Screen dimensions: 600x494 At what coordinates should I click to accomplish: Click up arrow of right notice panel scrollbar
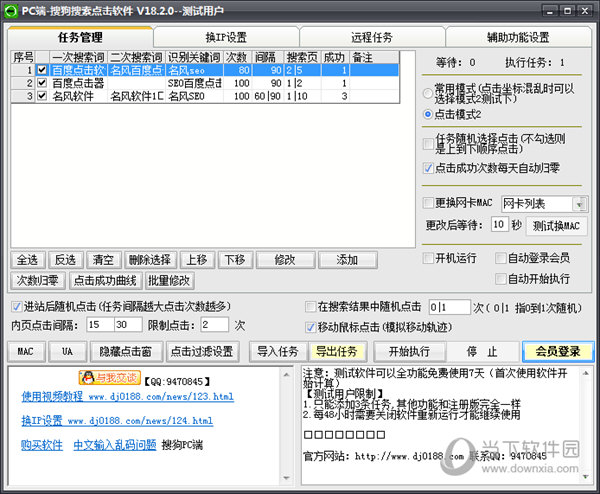[586, 373]
